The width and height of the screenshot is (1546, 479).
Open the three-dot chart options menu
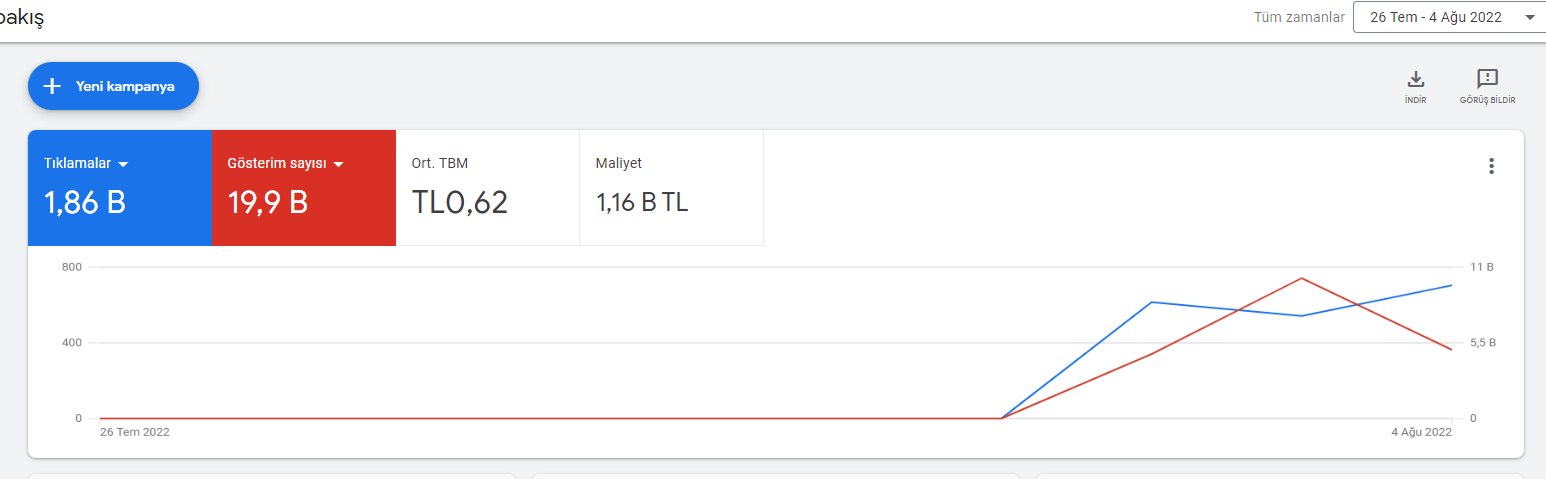(x=1491, y=166)
